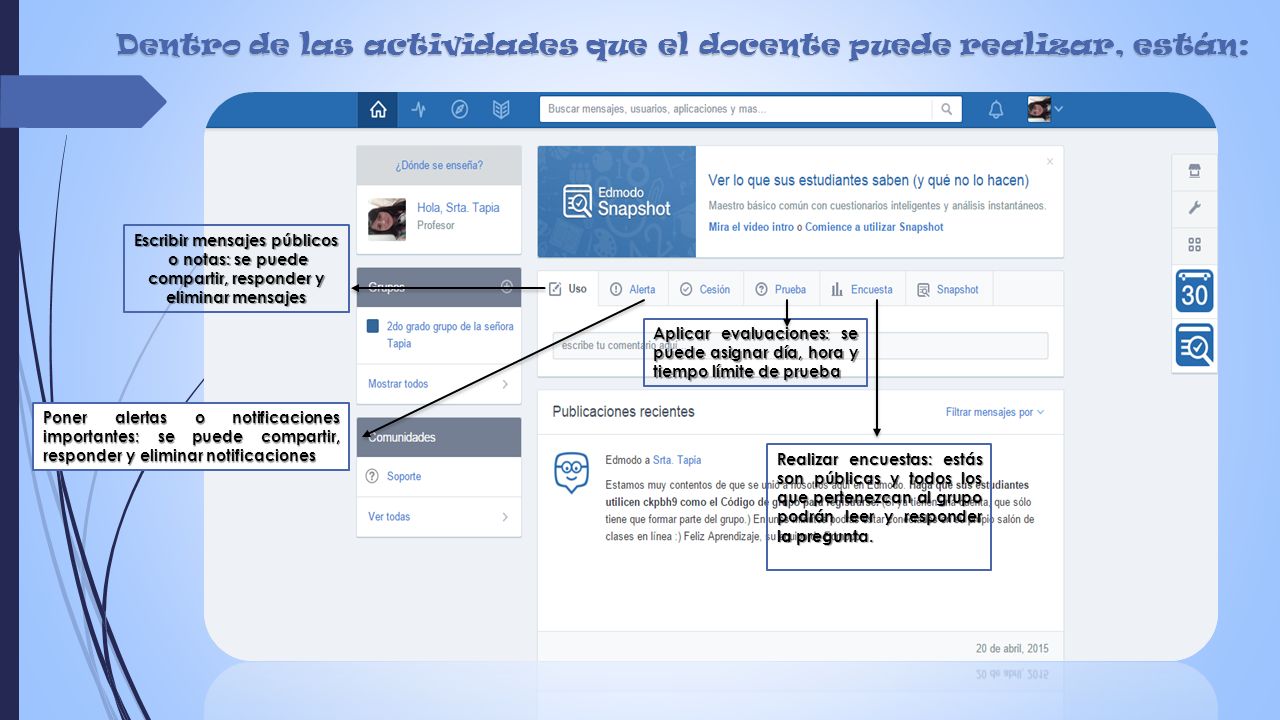Image resolution: width=1280 pixels, height=720 pixels.
Task: Open the library book icon
Action: coord(501,110)
